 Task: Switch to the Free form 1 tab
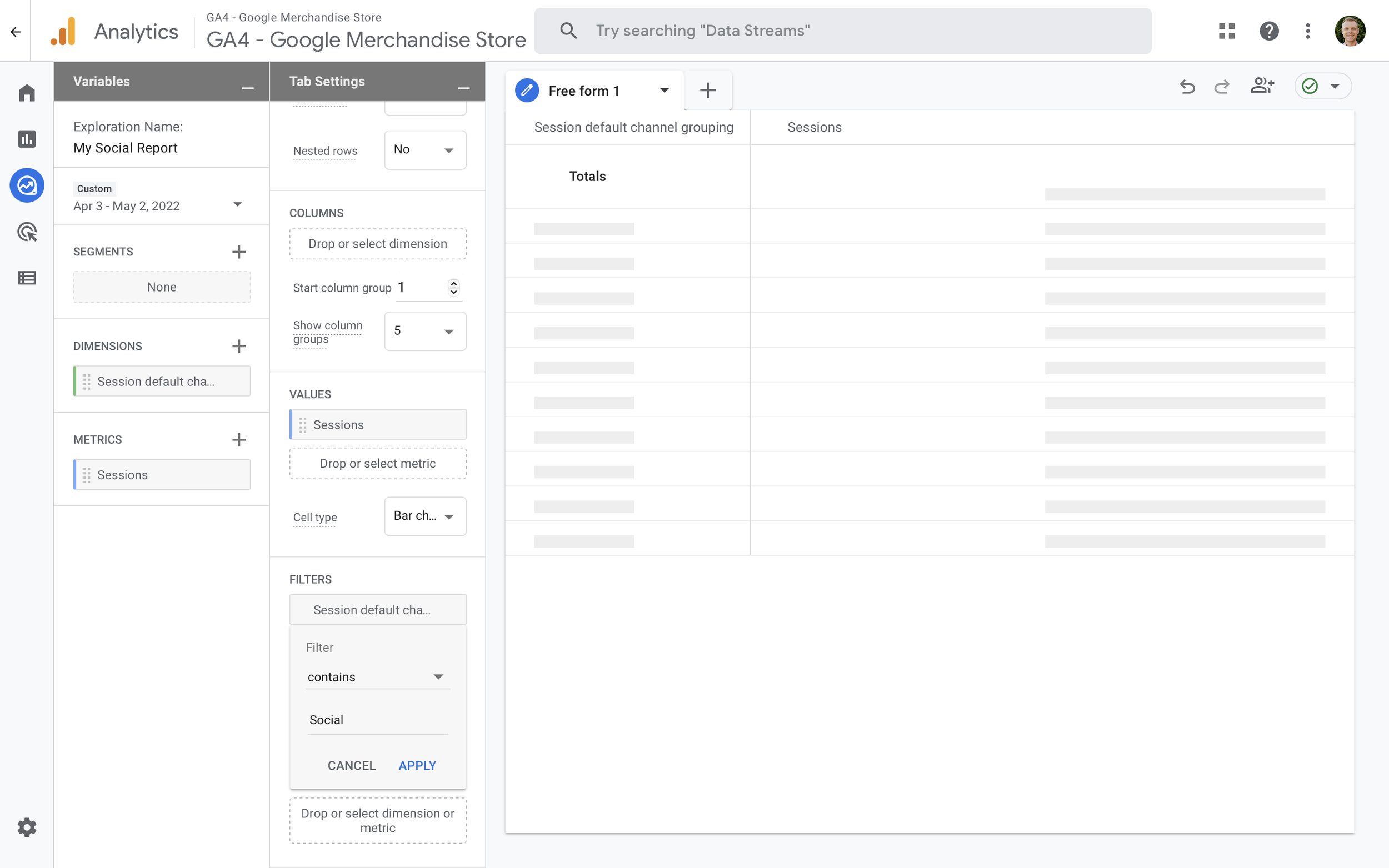(x=584, y=90)
